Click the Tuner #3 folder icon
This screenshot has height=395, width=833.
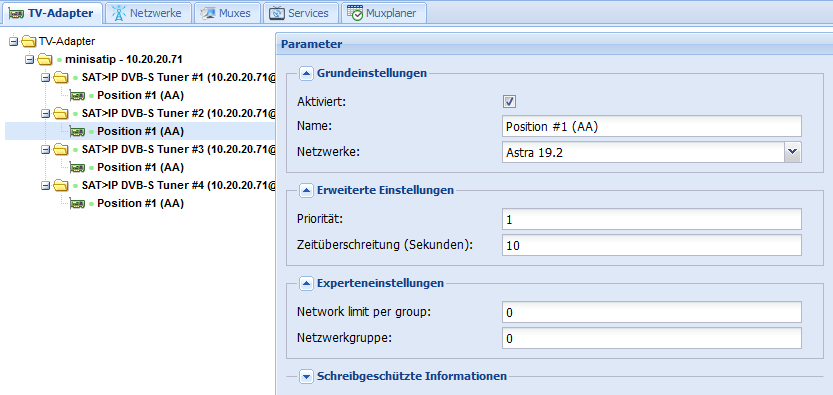(x=61, y=150)
